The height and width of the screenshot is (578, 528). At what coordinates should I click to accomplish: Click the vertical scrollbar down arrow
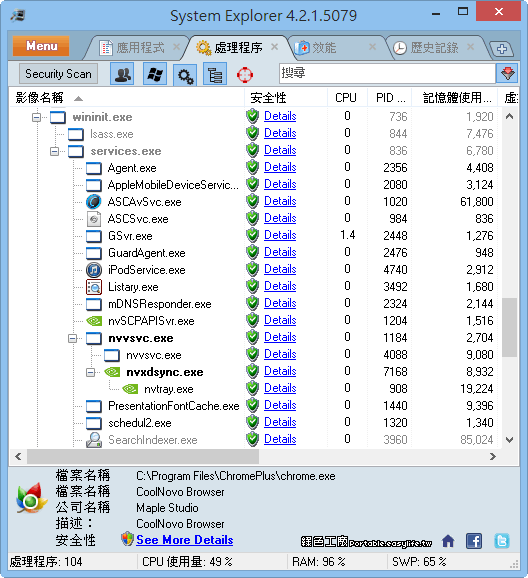pyautogui.click(x=510, y=439)
